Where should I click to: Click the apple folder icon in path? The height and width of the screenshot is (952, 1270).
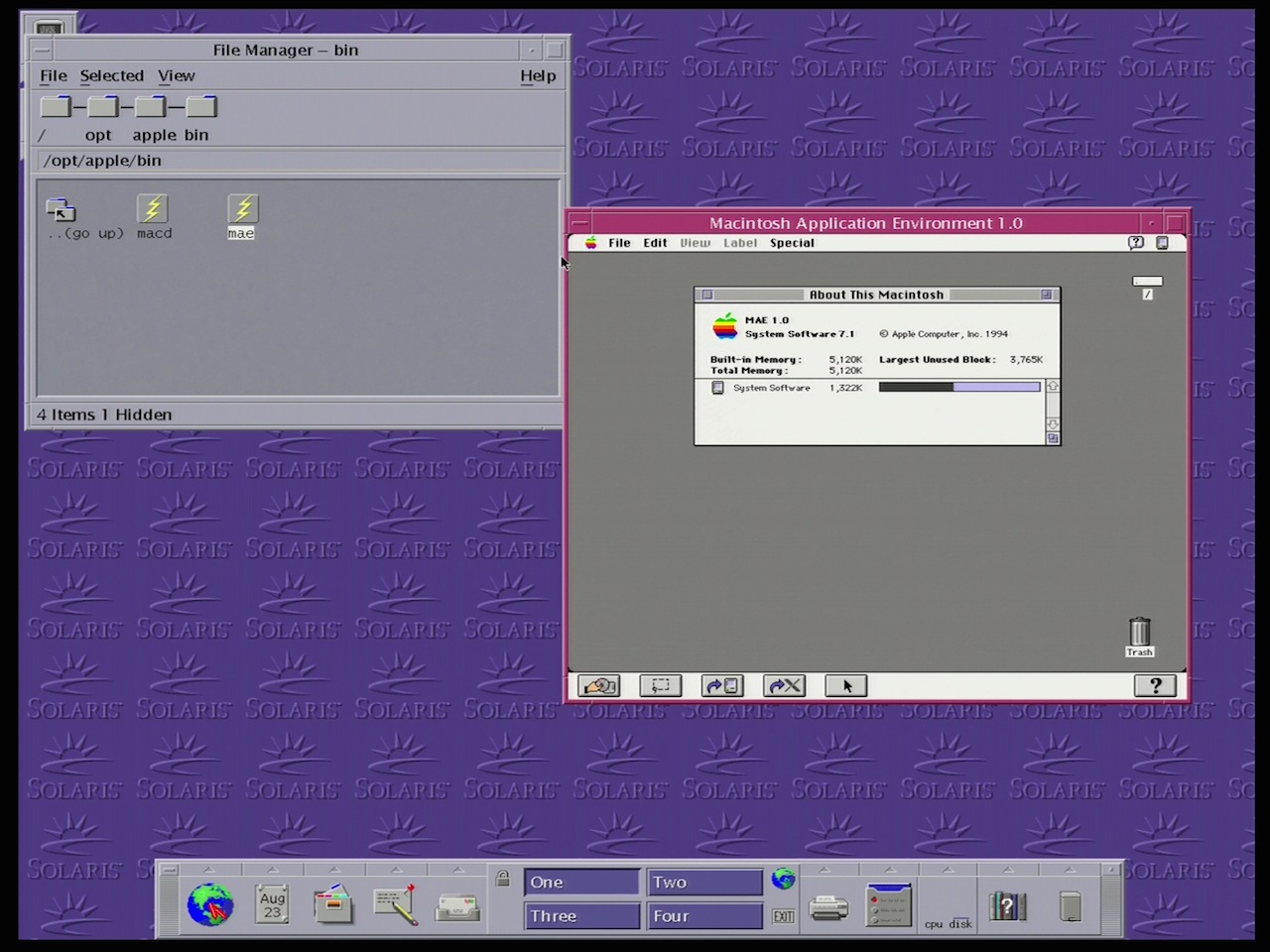click(x=150, y=106)
